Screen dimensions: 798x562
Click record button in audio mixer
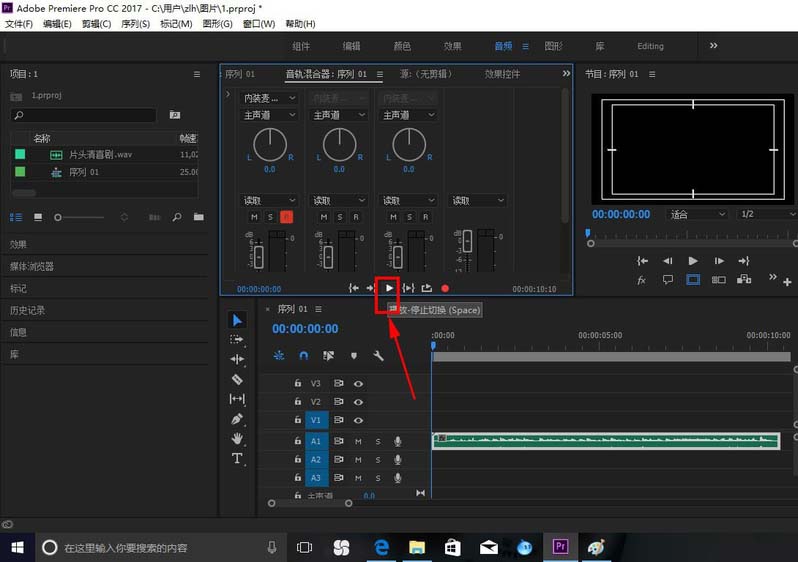tap(445, 288)
